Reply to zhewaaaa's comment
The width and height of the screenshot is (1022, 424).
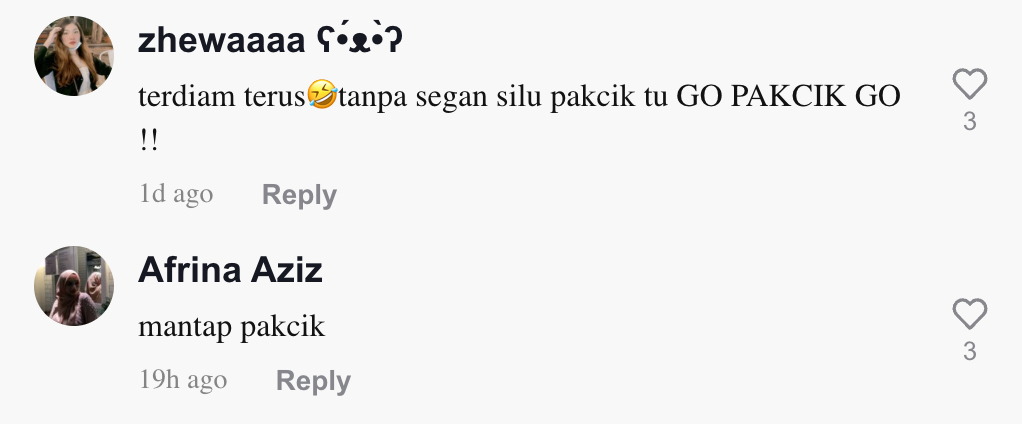click(299, 195)
